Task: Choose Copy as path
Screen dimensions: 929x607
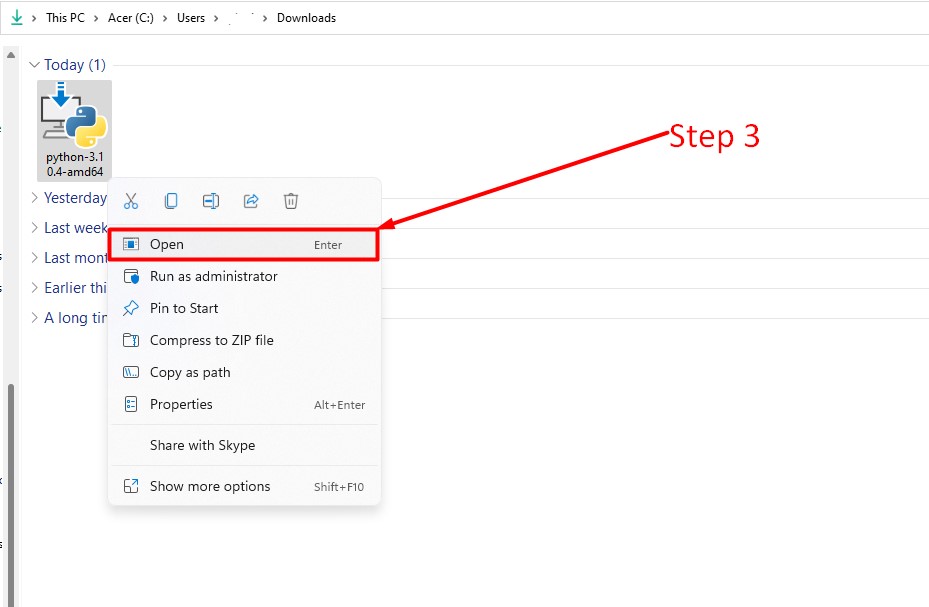Action: coord(244,372)
